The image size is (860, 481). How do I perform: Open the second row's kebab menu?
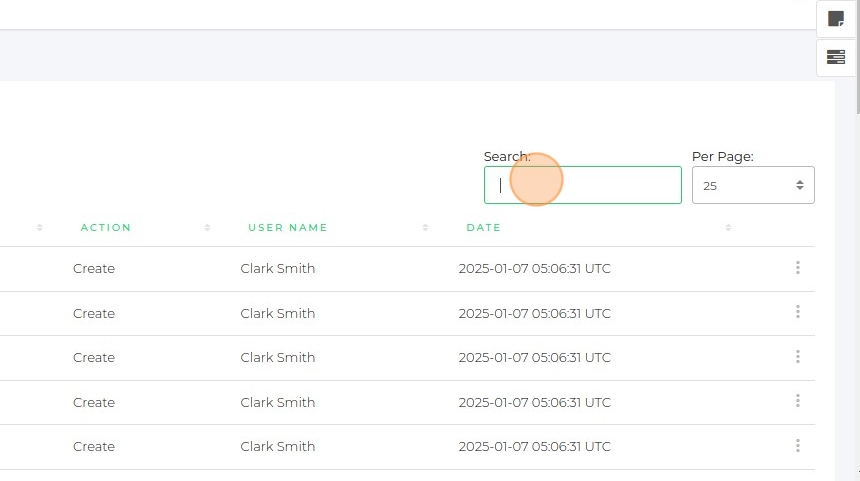click(797, 312)
